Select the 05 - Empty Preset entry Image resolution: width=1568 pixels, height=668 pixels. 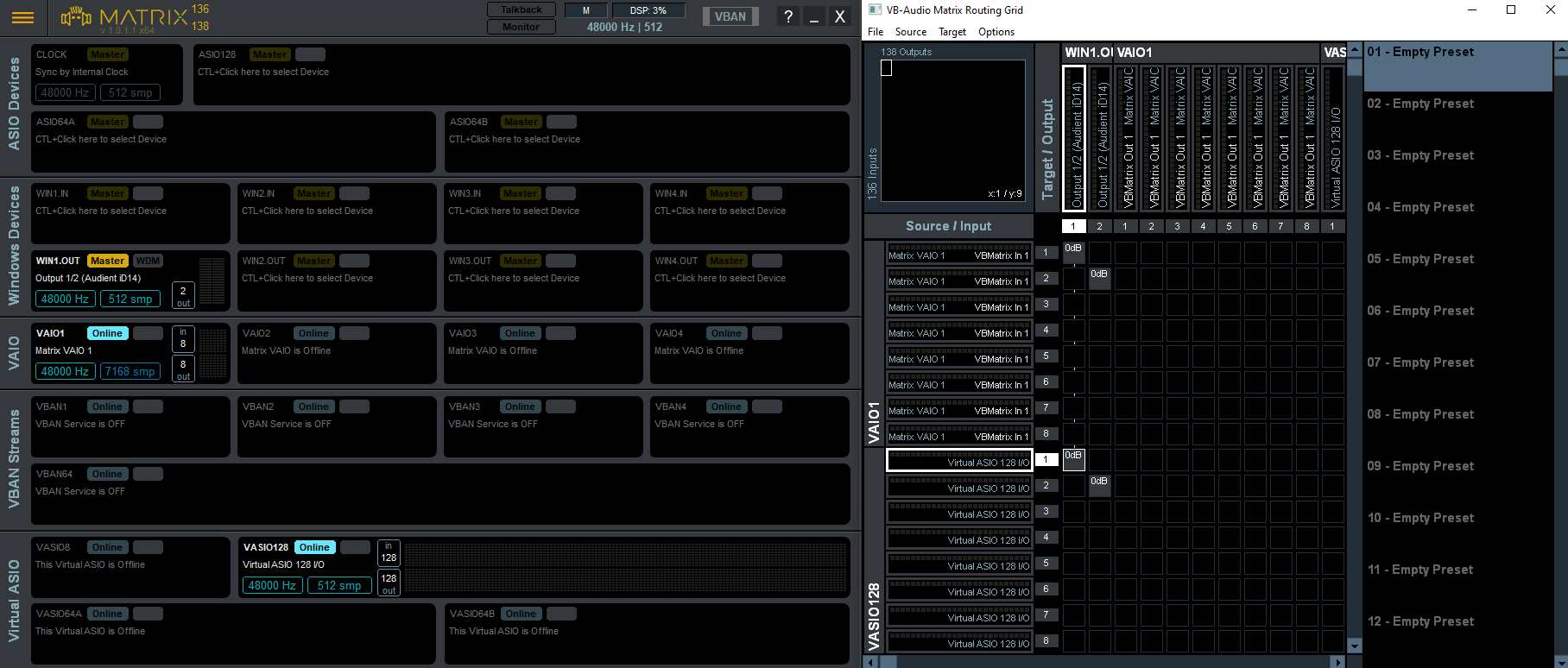1458,273
